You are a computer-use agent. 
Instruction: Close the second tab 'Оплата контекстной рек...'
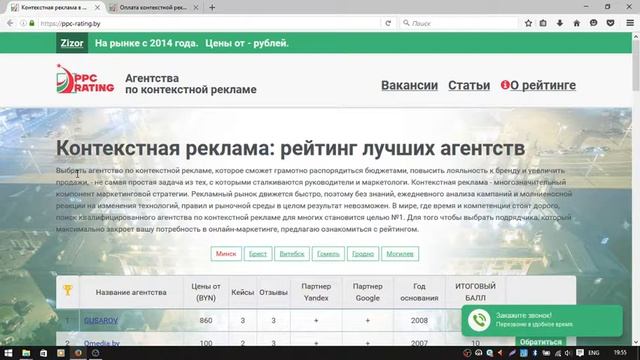196,7
